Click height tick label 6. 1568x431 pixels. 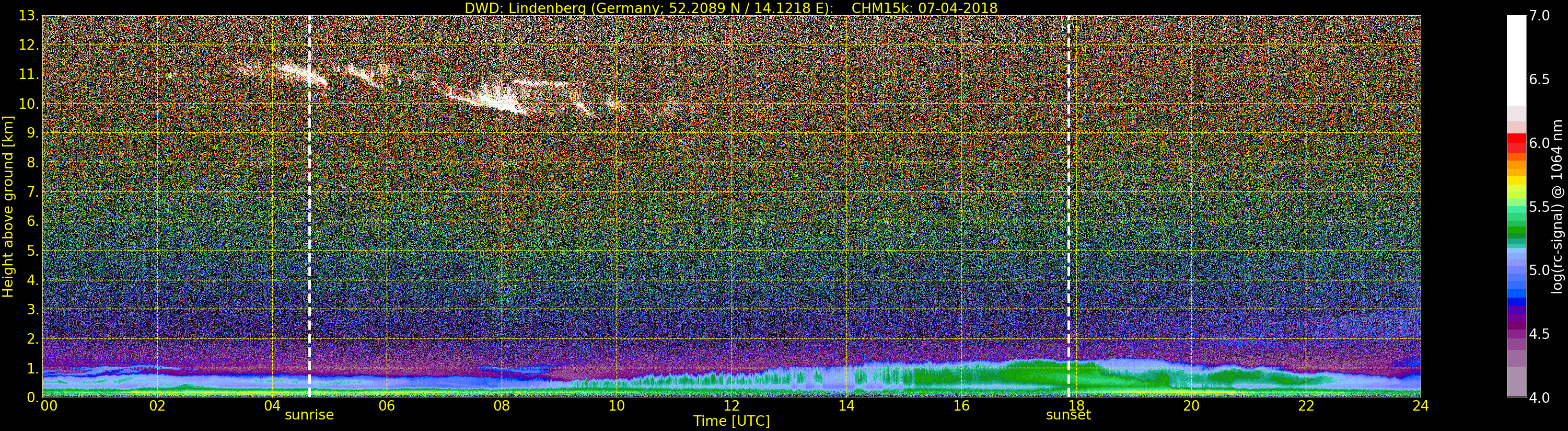click(33, 221)
